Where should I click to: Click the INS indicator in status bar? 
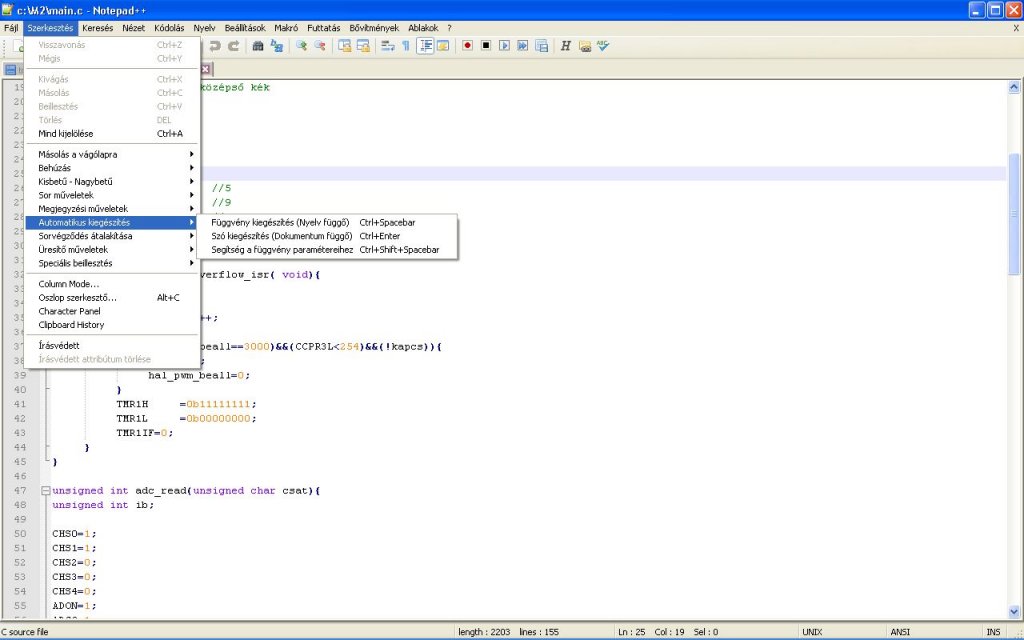(992, 632)
